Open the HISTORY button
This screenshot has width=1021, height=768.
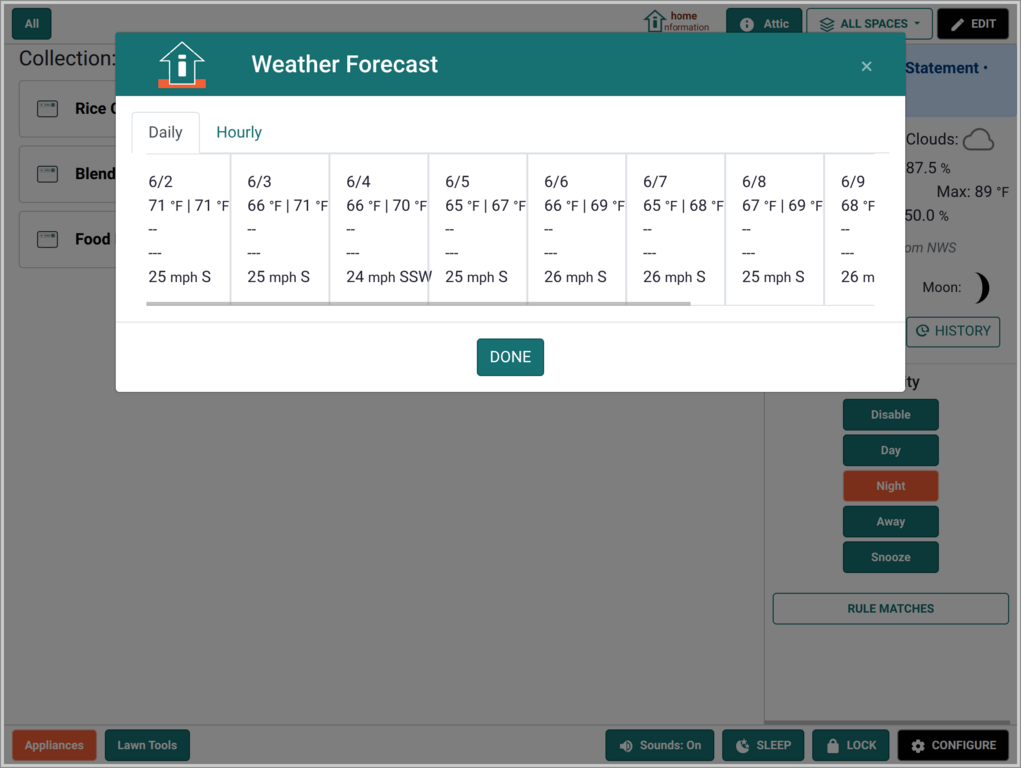tap(953, 331)
